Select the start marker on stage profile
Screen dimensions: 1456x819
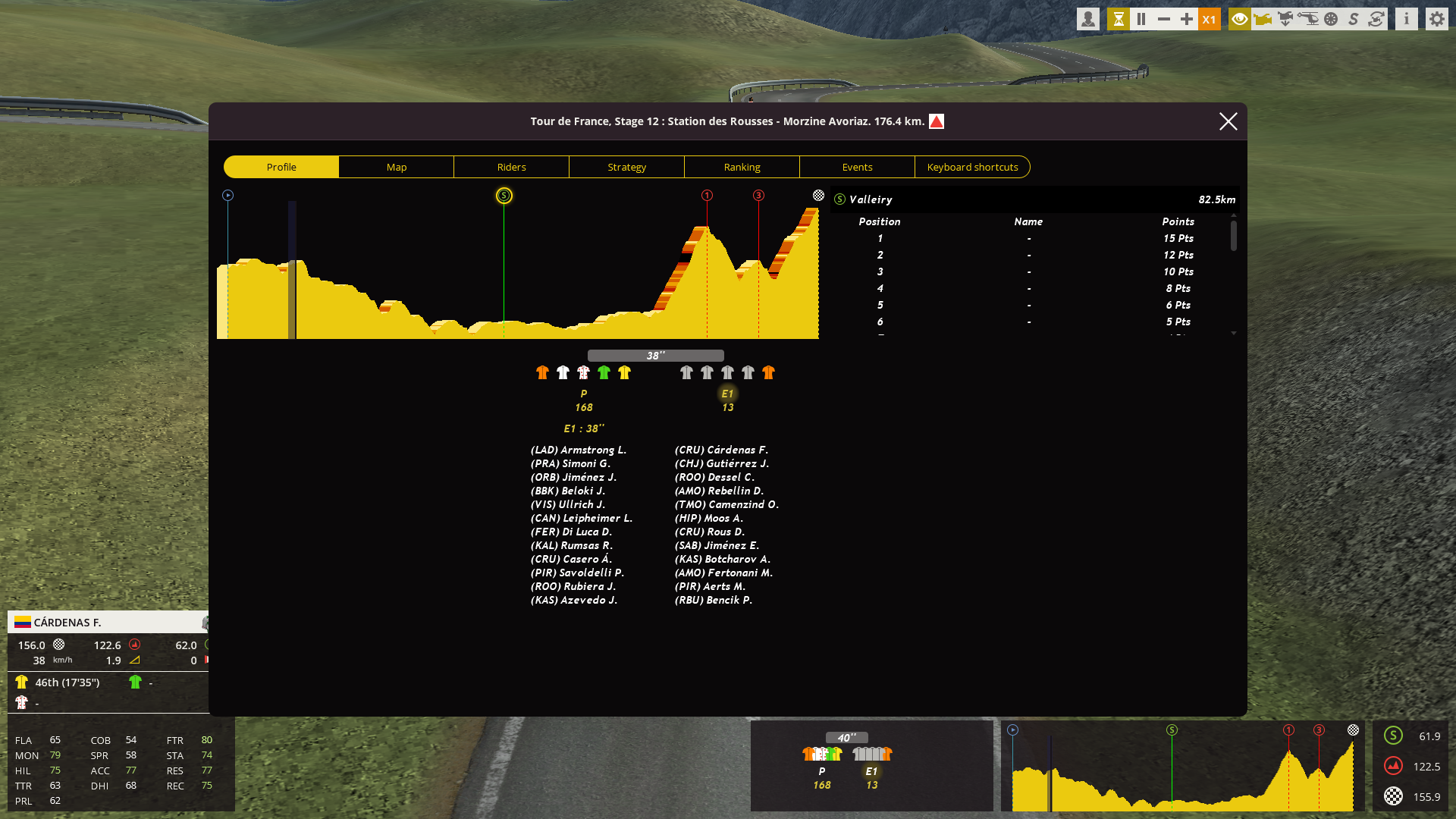227,196
